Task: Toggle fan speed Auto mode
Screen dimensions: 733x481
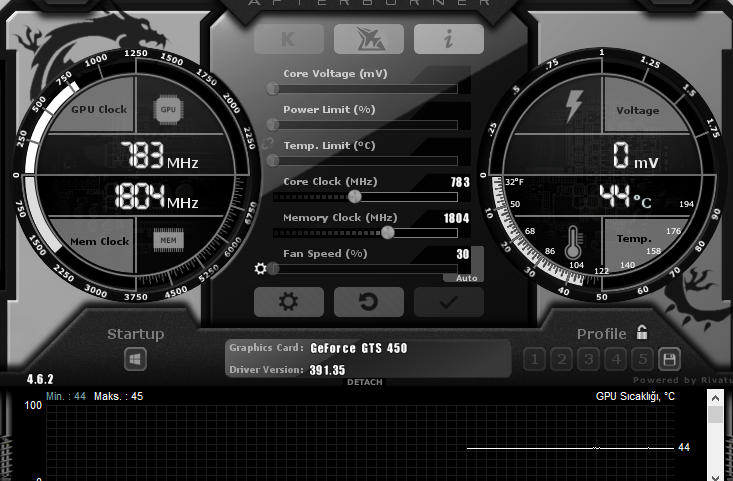Action: coord(466,278)
